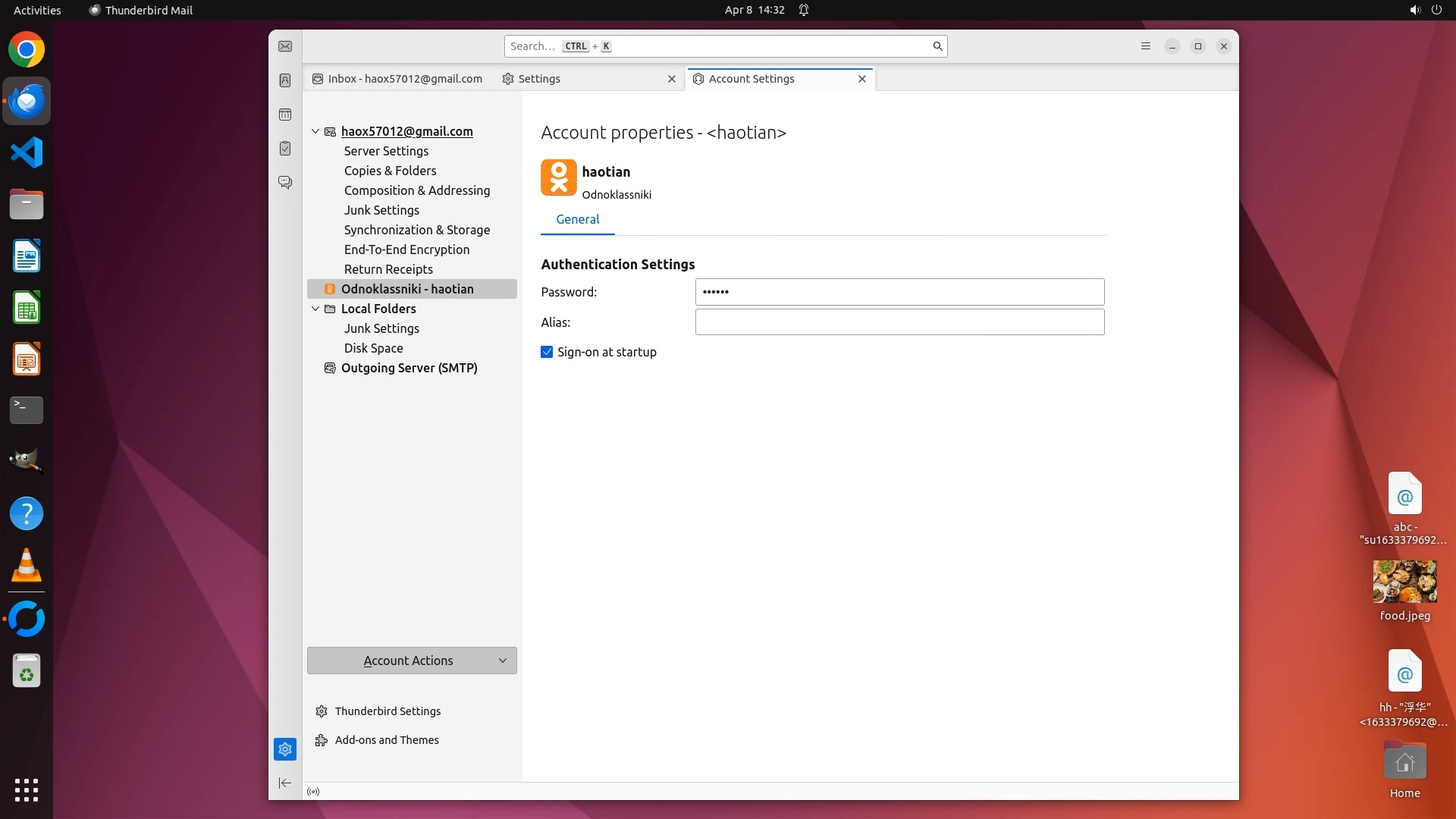Open the Add-ons and Themes link
The height and width of the screenshot is (819, 1456).
click(387, 740)
